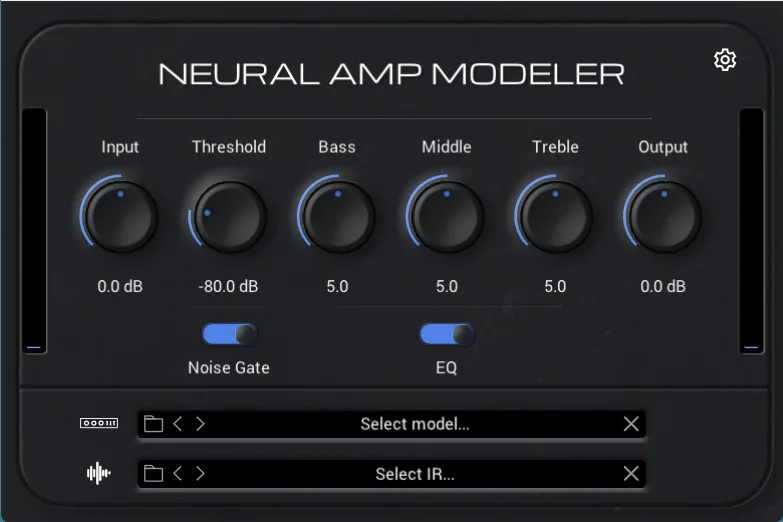Image resolution: width=783 pixels, height=522 pixels.
Task: Click the amp model icon beside model selector
Action: (99, 423)
